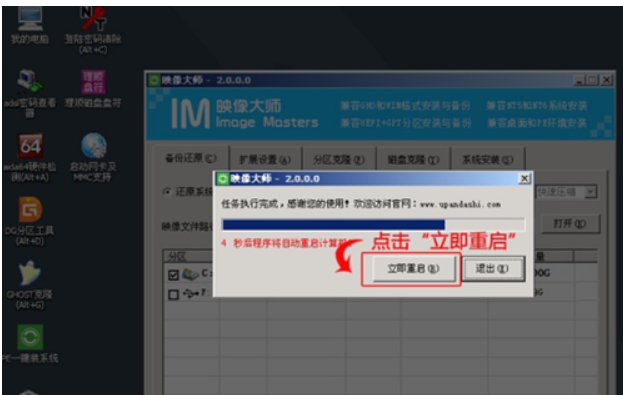The height and width of the screenshot is (395, 623).
Task: Check the F: partition checkbox
Action: pyautogui.click(x=173, y=295)
